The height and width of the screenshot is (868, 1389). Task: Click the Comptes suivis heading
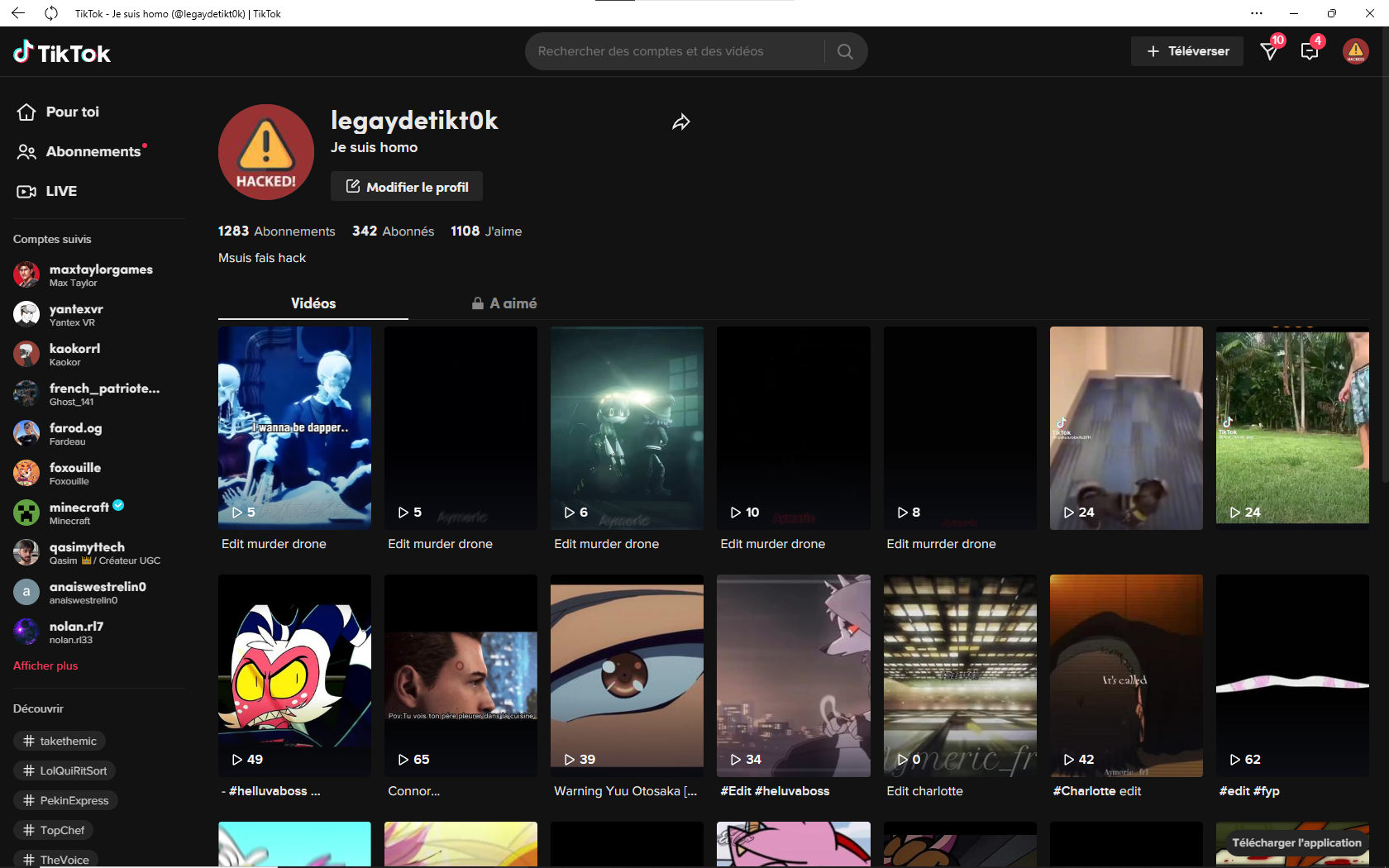52,239
